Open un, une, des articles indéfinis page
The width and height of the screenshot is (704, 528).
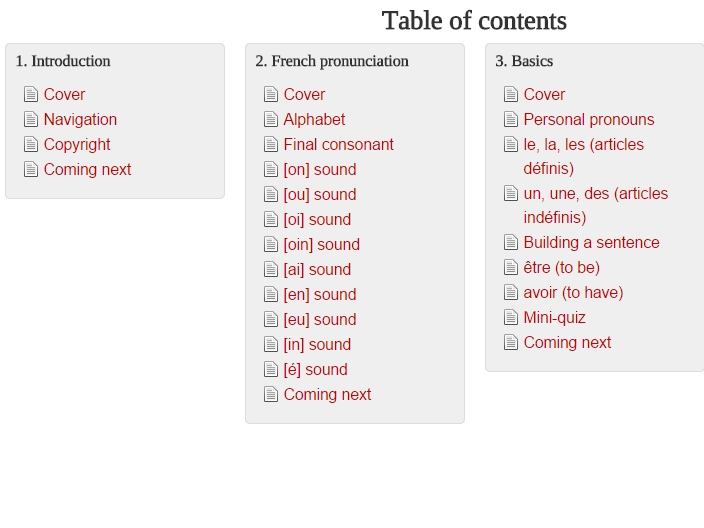(595, 194)
